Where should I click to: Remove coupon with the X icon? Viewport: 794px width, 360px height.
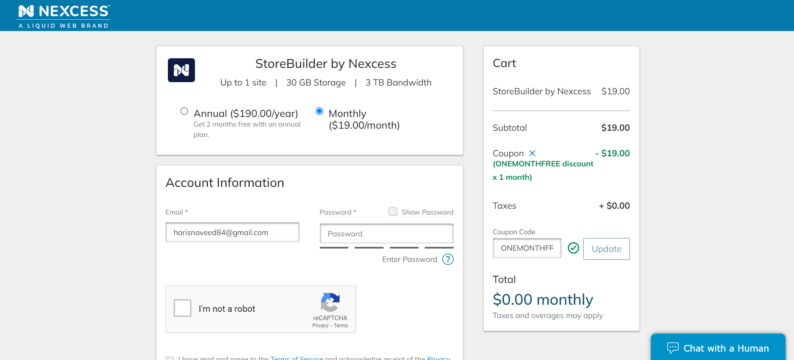532,153
